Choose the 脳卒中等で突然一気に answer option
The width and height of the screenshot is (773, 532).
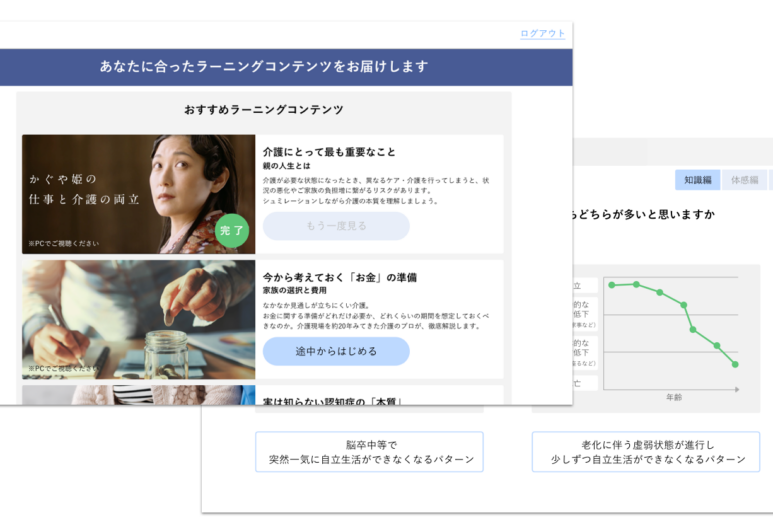369,452
